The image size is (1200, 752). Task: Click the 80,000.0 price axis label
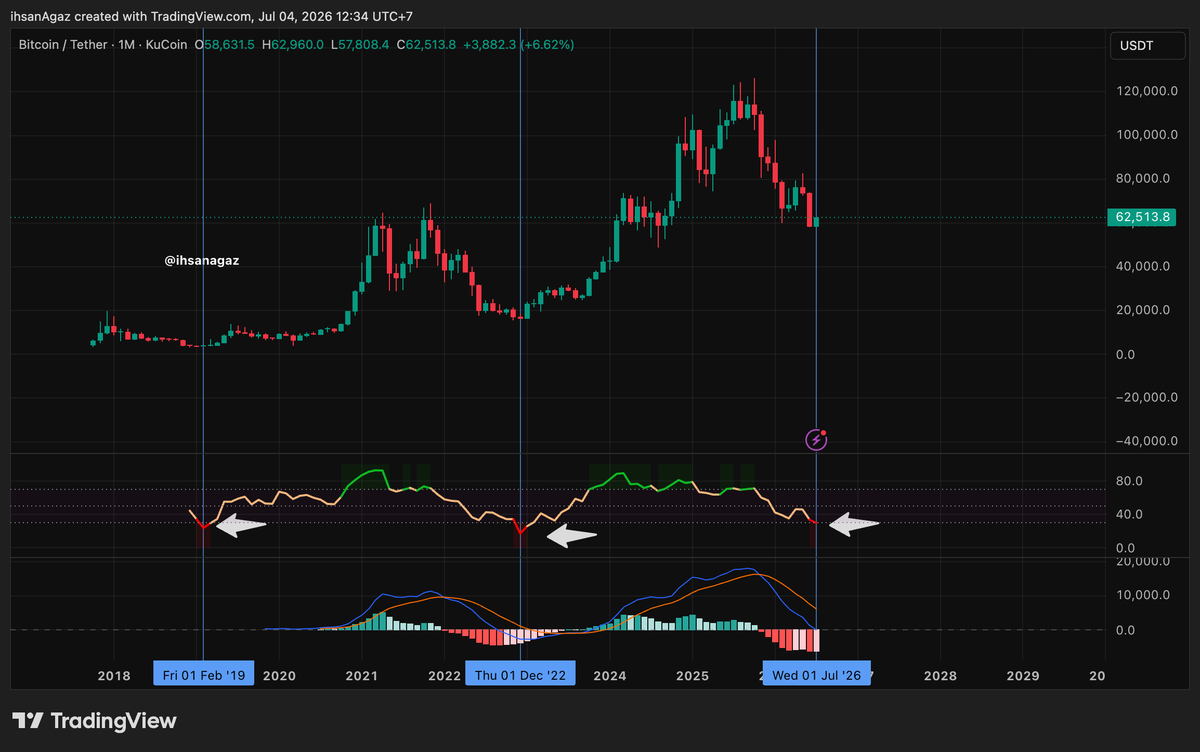pos(1141,179)
